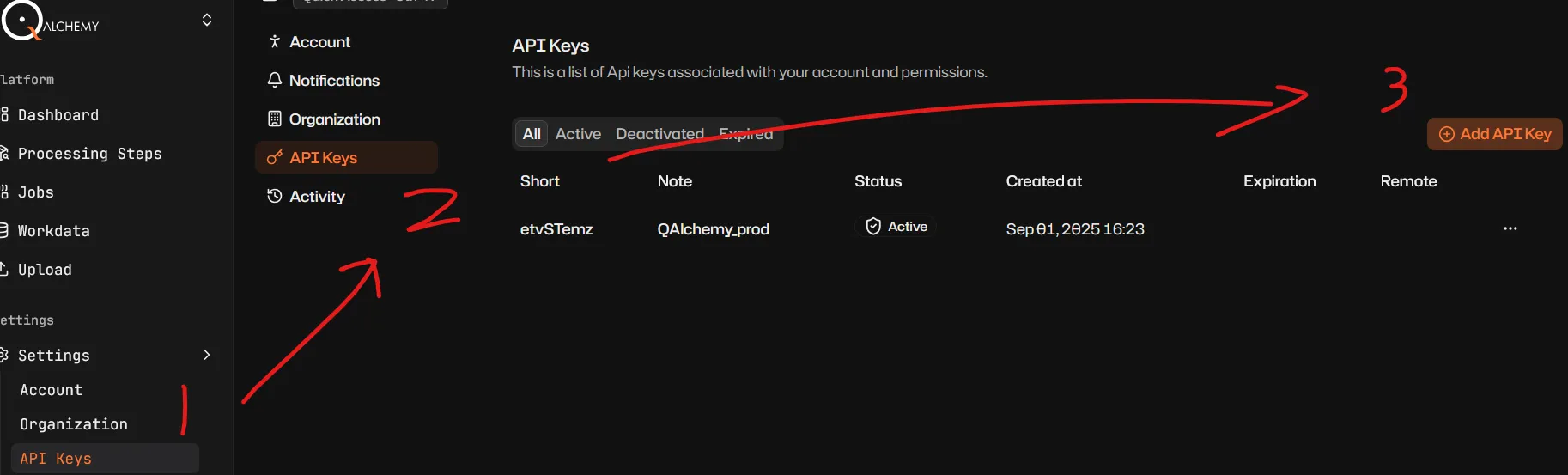Click the Activity history clock icon

(275, 196)
